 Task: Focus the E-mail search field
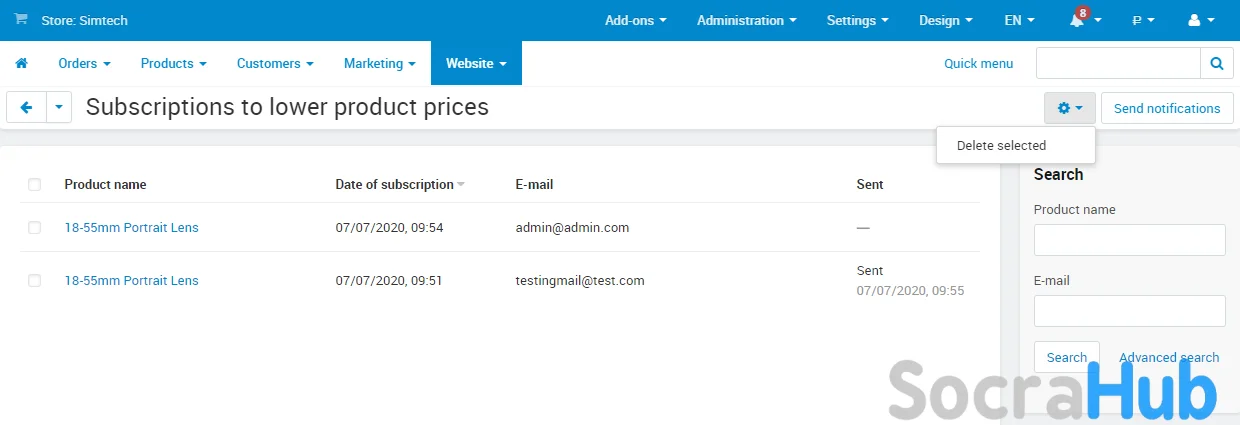[1129, 311]
